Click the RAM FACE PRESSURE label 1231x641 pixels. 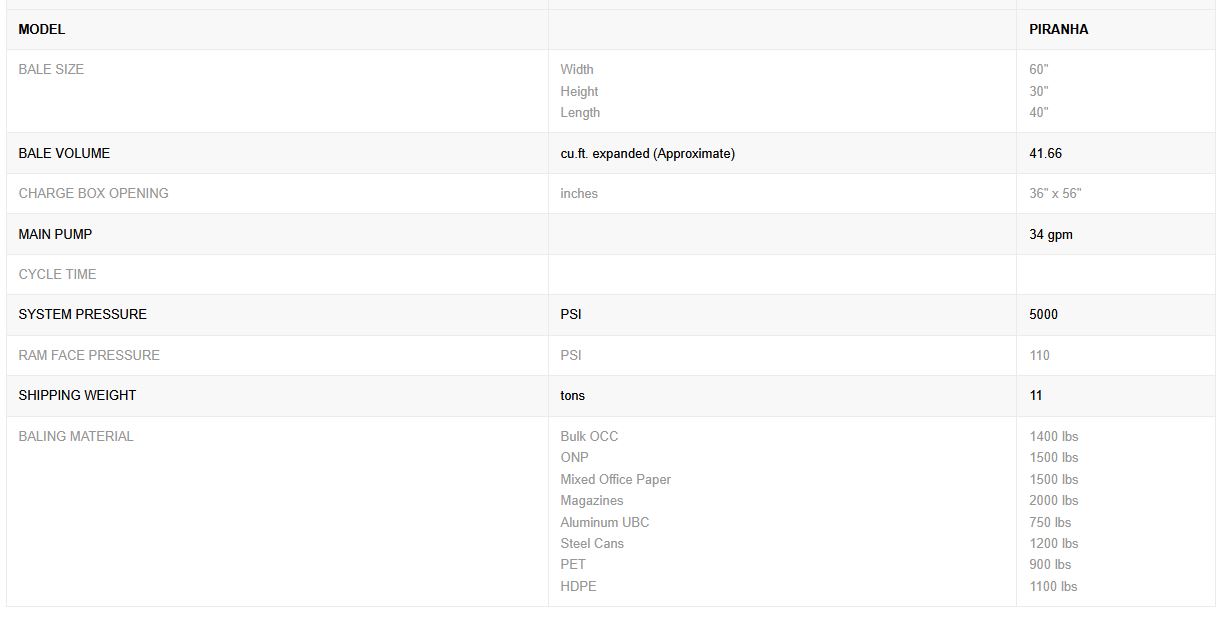click(89, 356)
